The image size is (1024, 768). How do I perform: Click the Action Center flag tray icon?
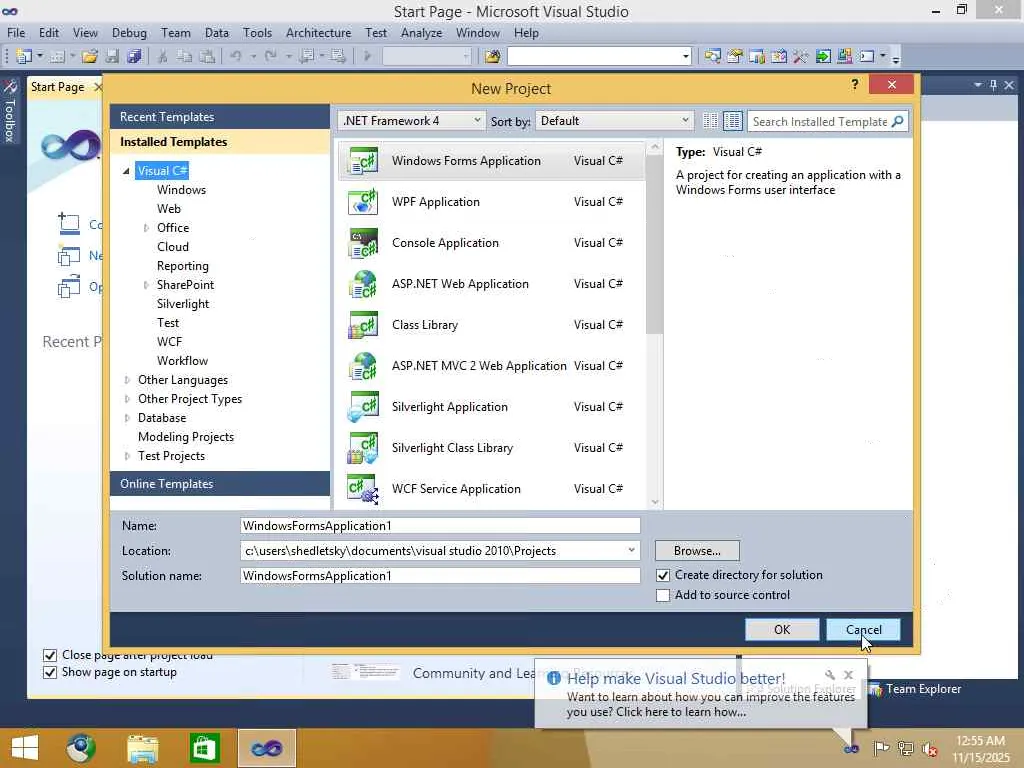coord(881,748)
